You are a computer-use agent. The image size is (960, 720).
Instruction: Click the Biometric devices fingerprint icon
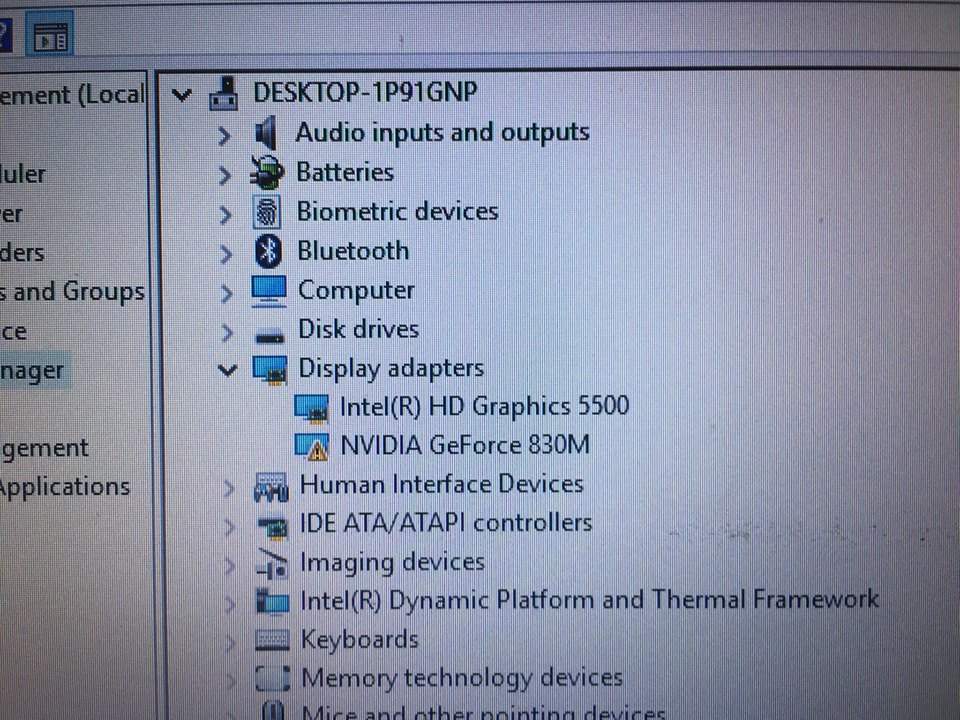(268, 212)
